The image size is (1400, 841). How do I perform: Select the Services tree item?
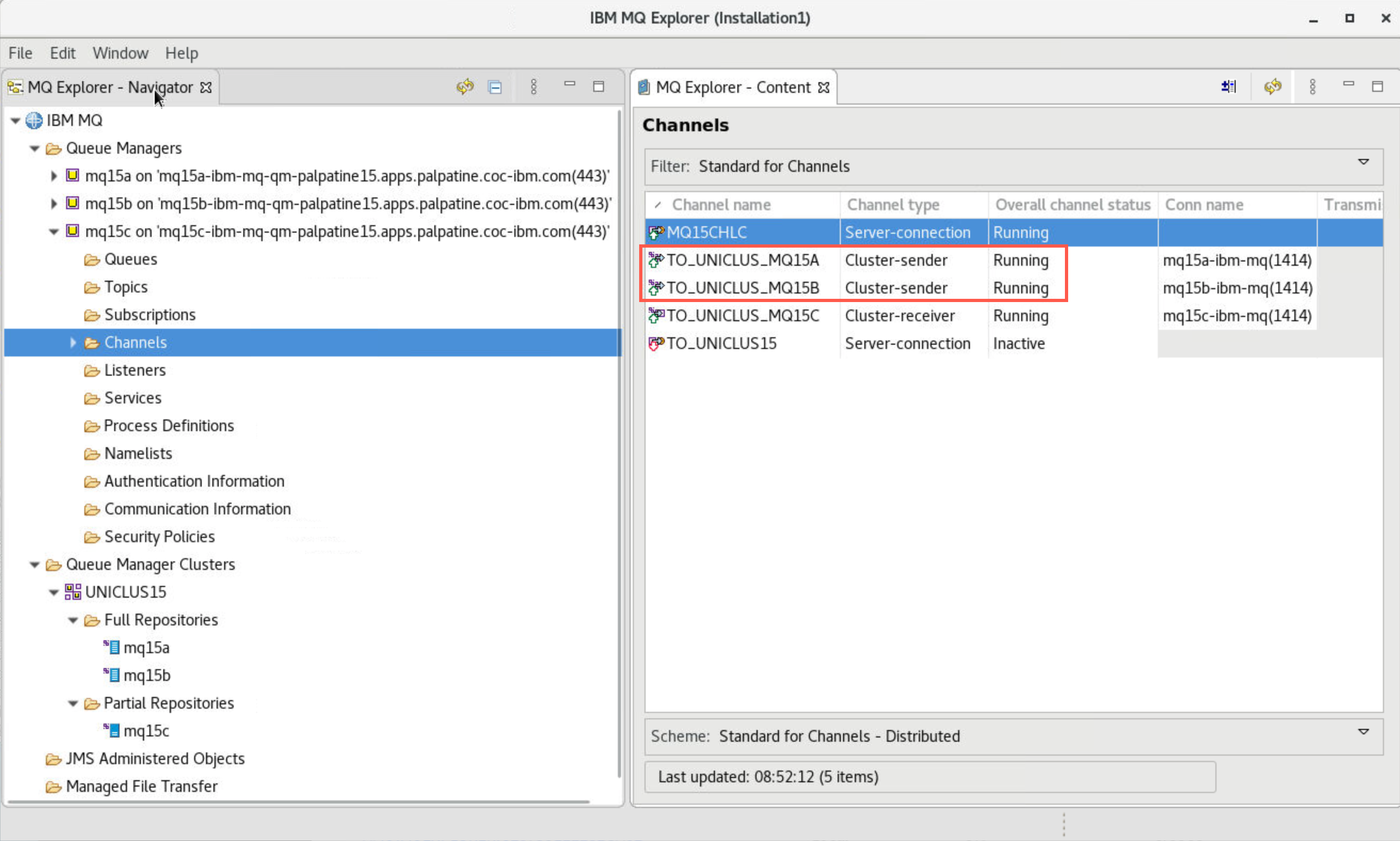pos(132,399)
